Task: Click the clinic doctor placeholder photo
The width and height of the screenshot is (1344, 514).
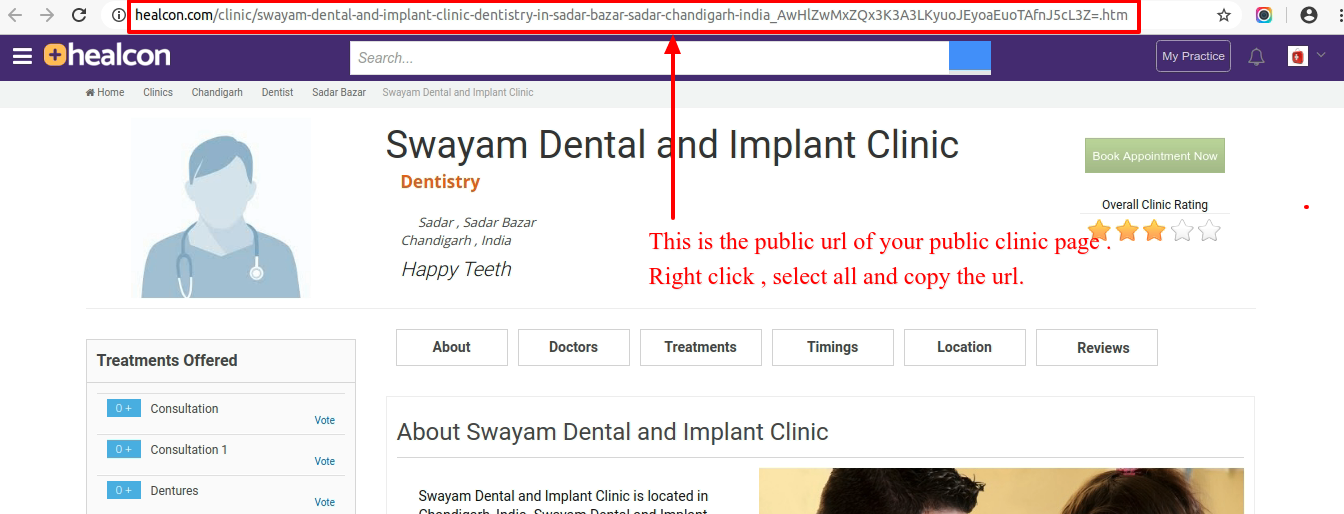Action: pyautogui.click(x=220, y=208)
